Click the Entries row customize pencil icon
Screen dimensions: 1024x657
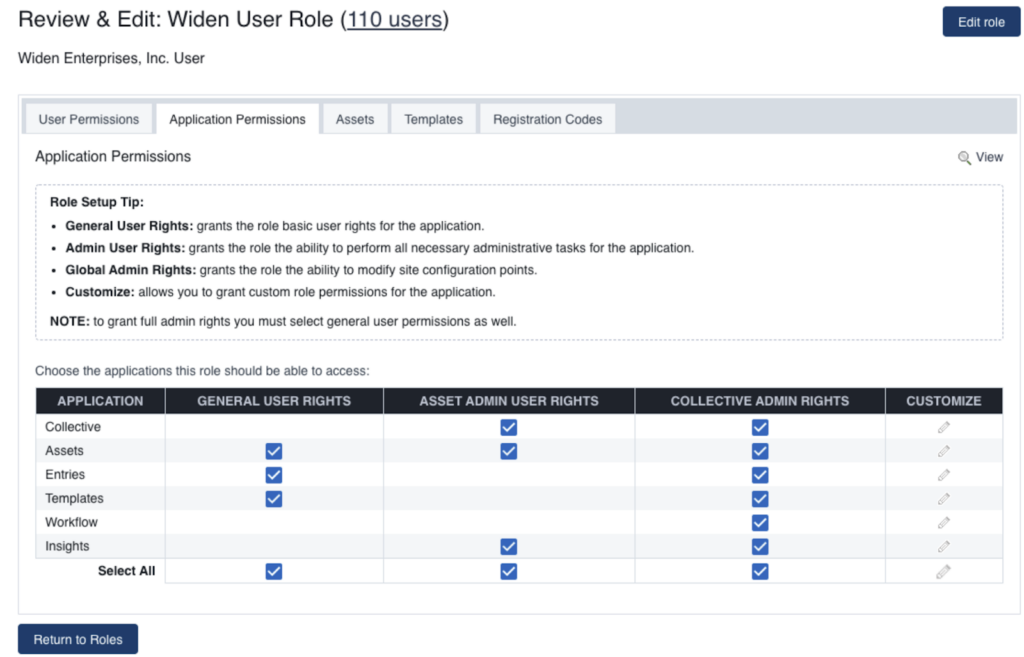[x=943, y=475]
